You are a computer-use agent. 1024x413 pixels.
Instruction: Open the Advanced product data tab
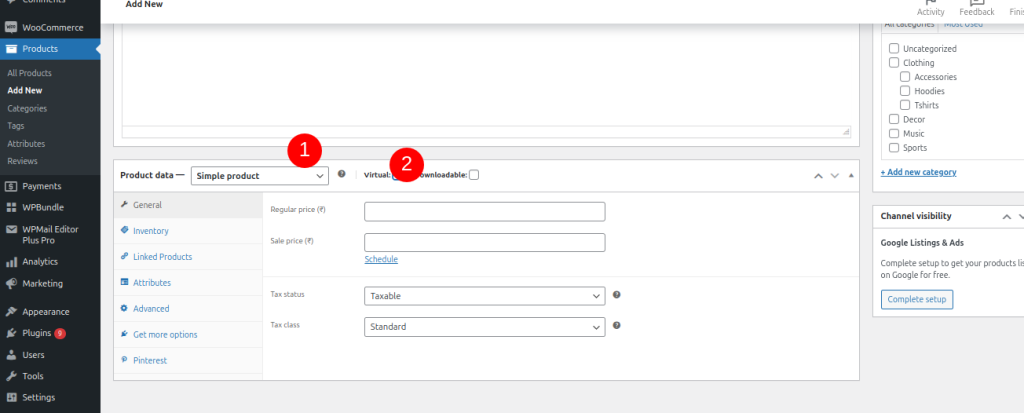click(x=188, y=308)
